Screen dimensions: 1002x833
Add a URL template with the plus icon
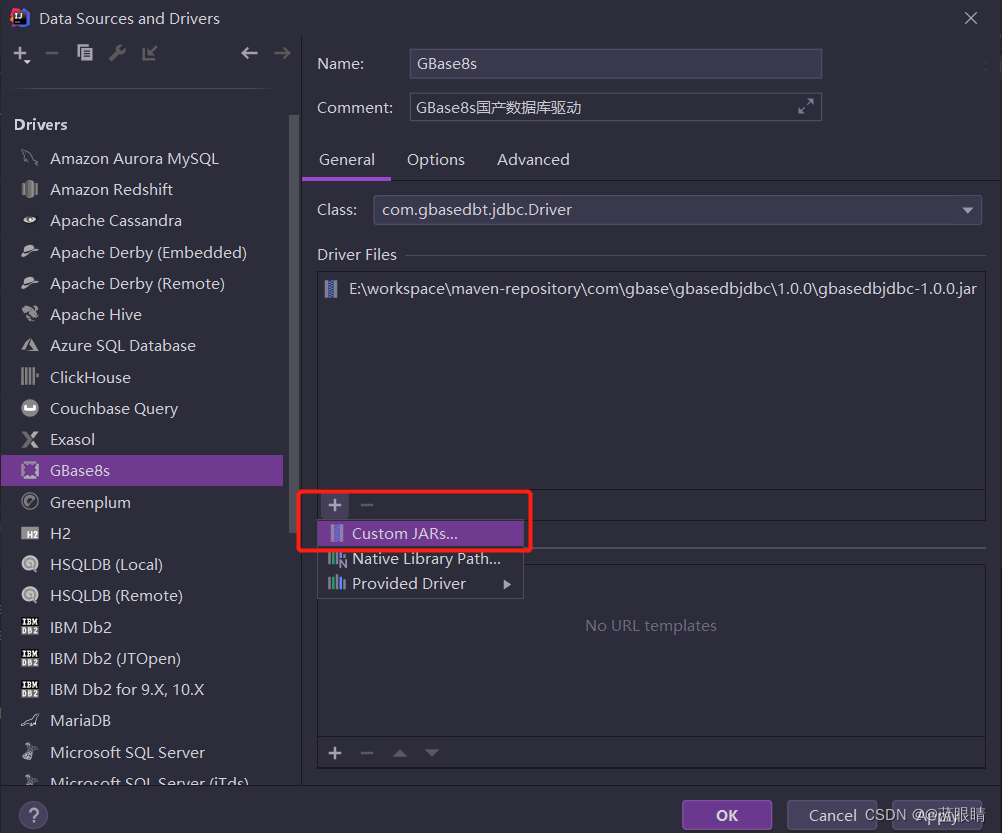(x=335, y=753)
